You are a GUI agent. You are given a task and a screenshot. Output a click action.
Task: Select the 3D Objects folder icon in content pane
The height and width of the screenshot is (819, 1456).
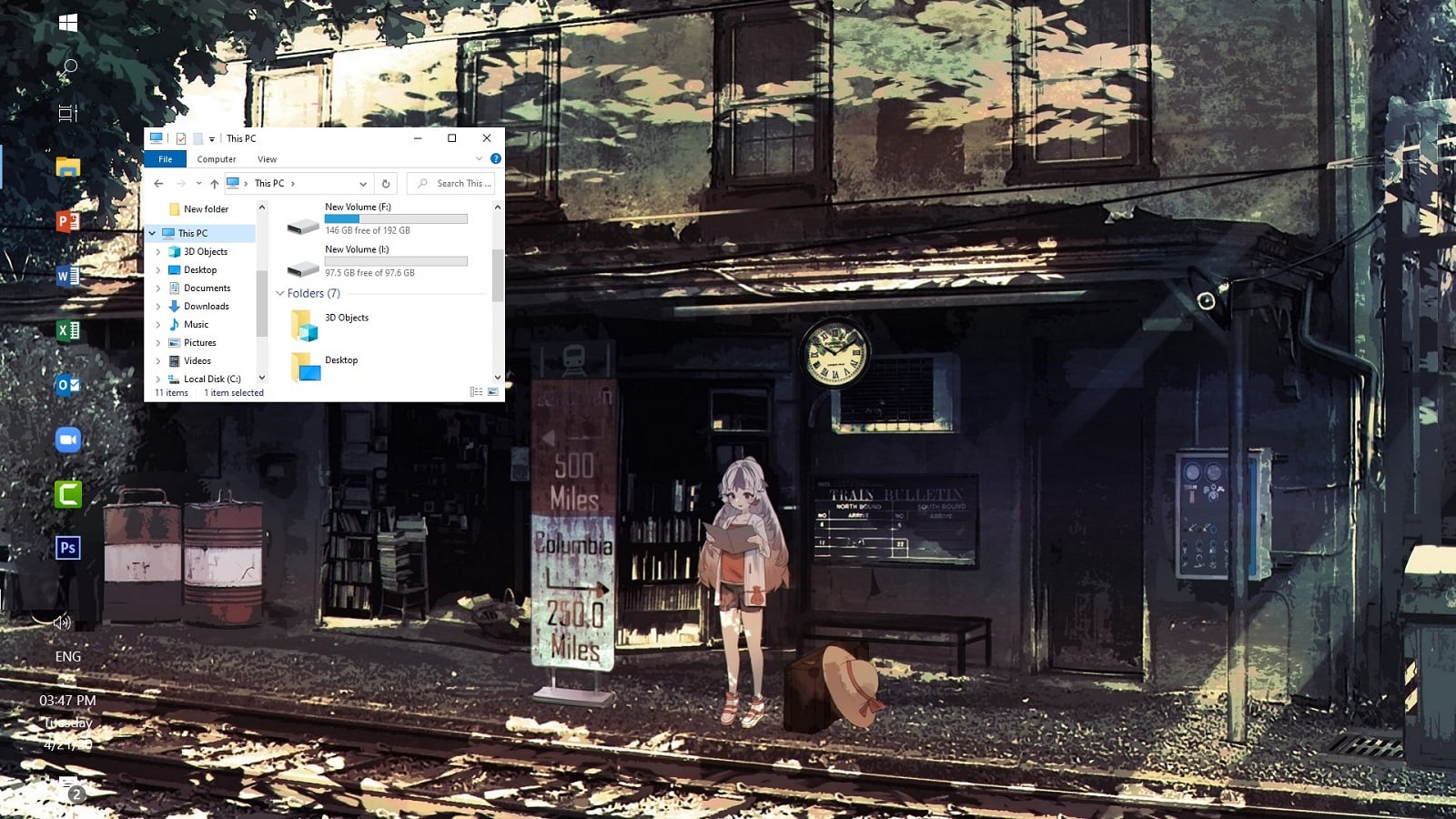(305, 325)
